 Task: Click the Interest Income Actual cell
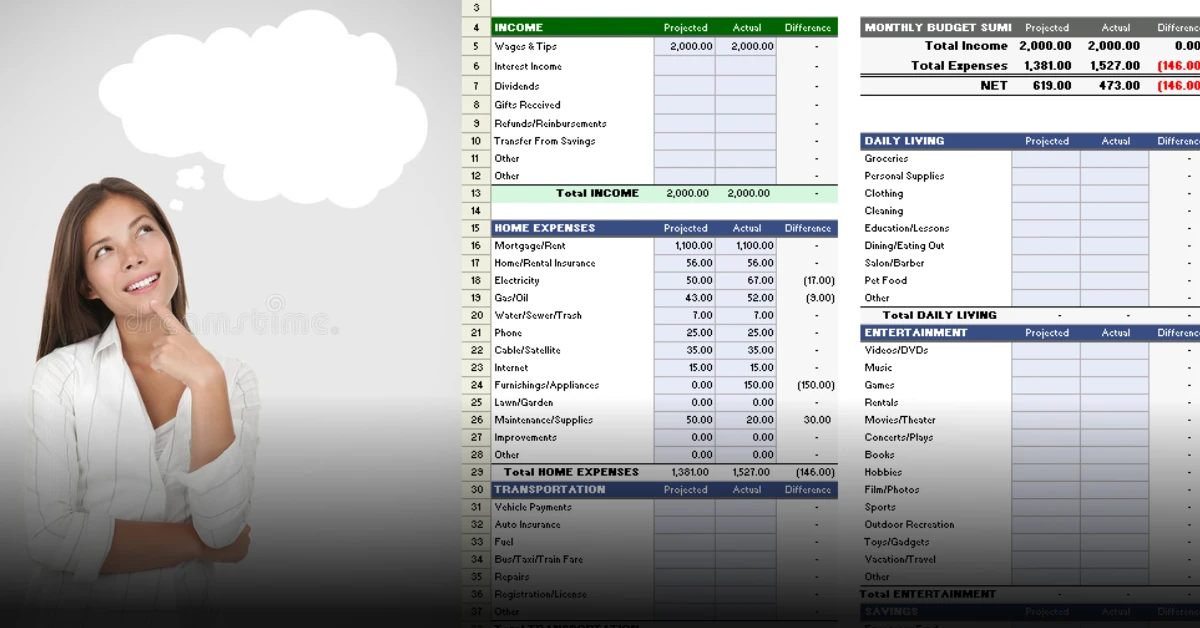click(x=746, y=64)
